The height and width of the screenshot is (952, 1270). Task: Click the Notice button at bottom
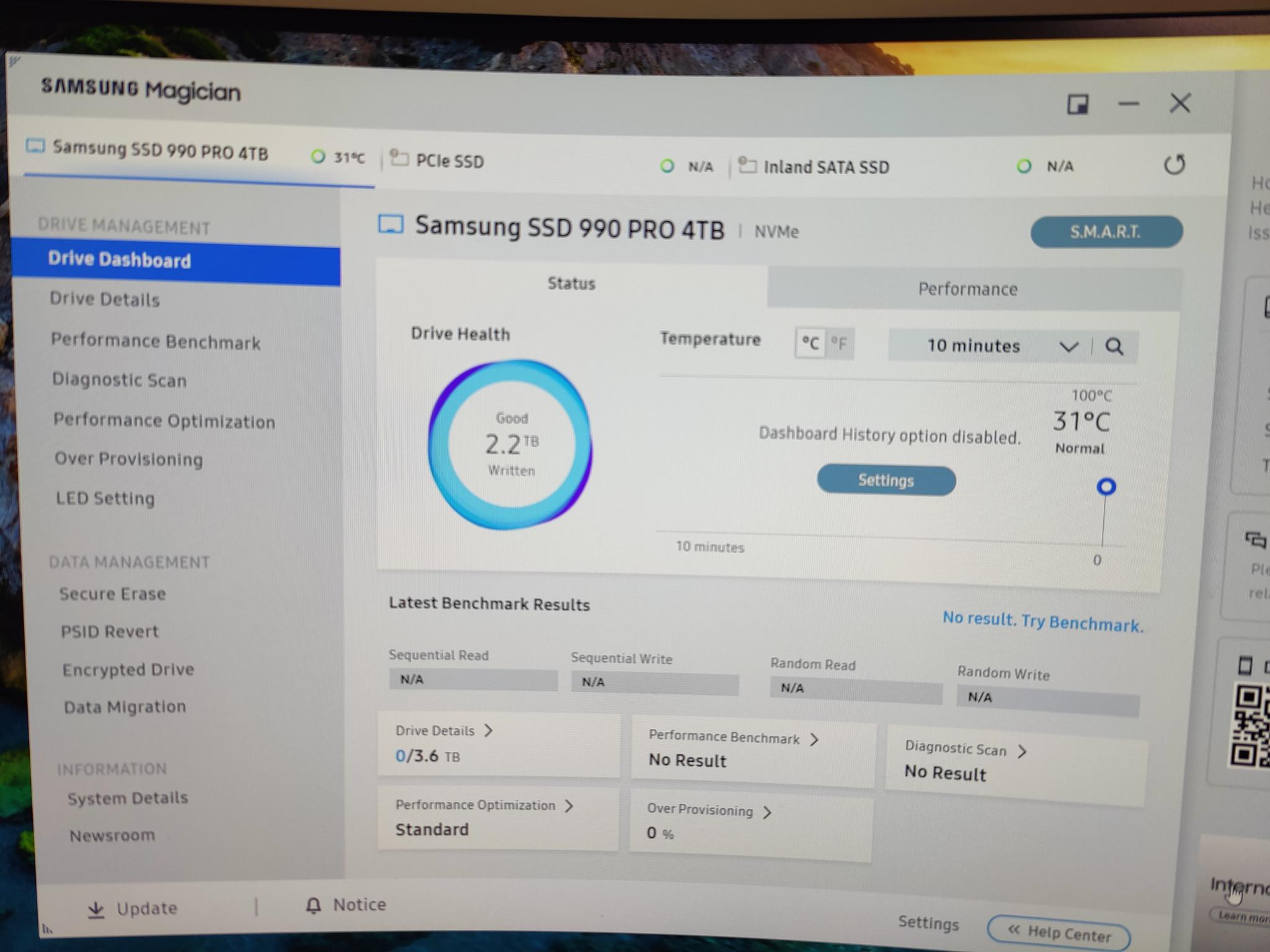[345, 905]
